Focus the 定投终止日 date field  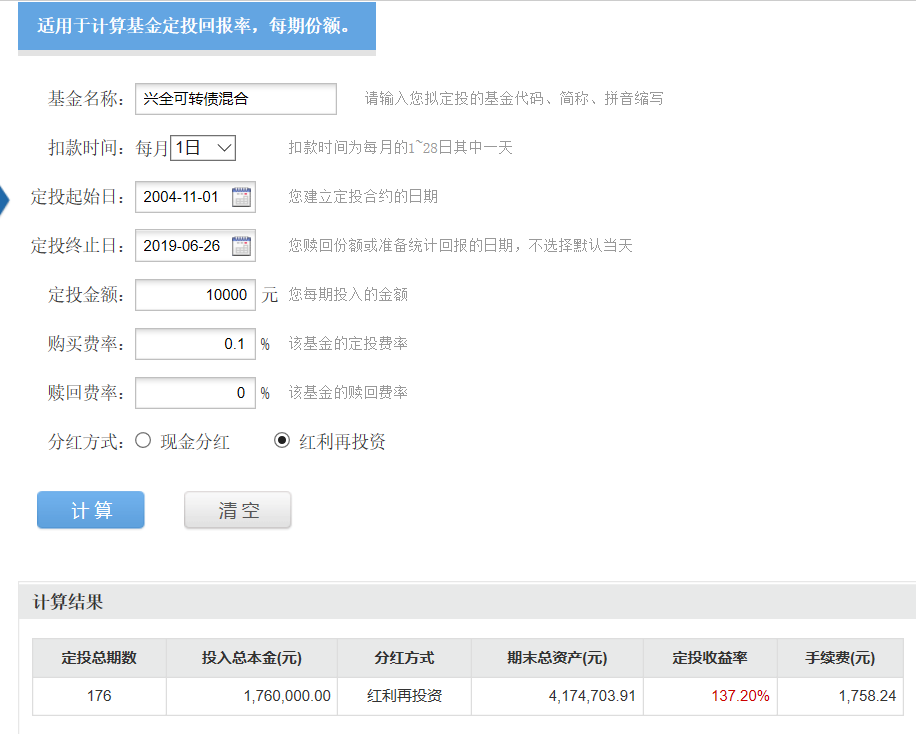[x=184, y=246]
